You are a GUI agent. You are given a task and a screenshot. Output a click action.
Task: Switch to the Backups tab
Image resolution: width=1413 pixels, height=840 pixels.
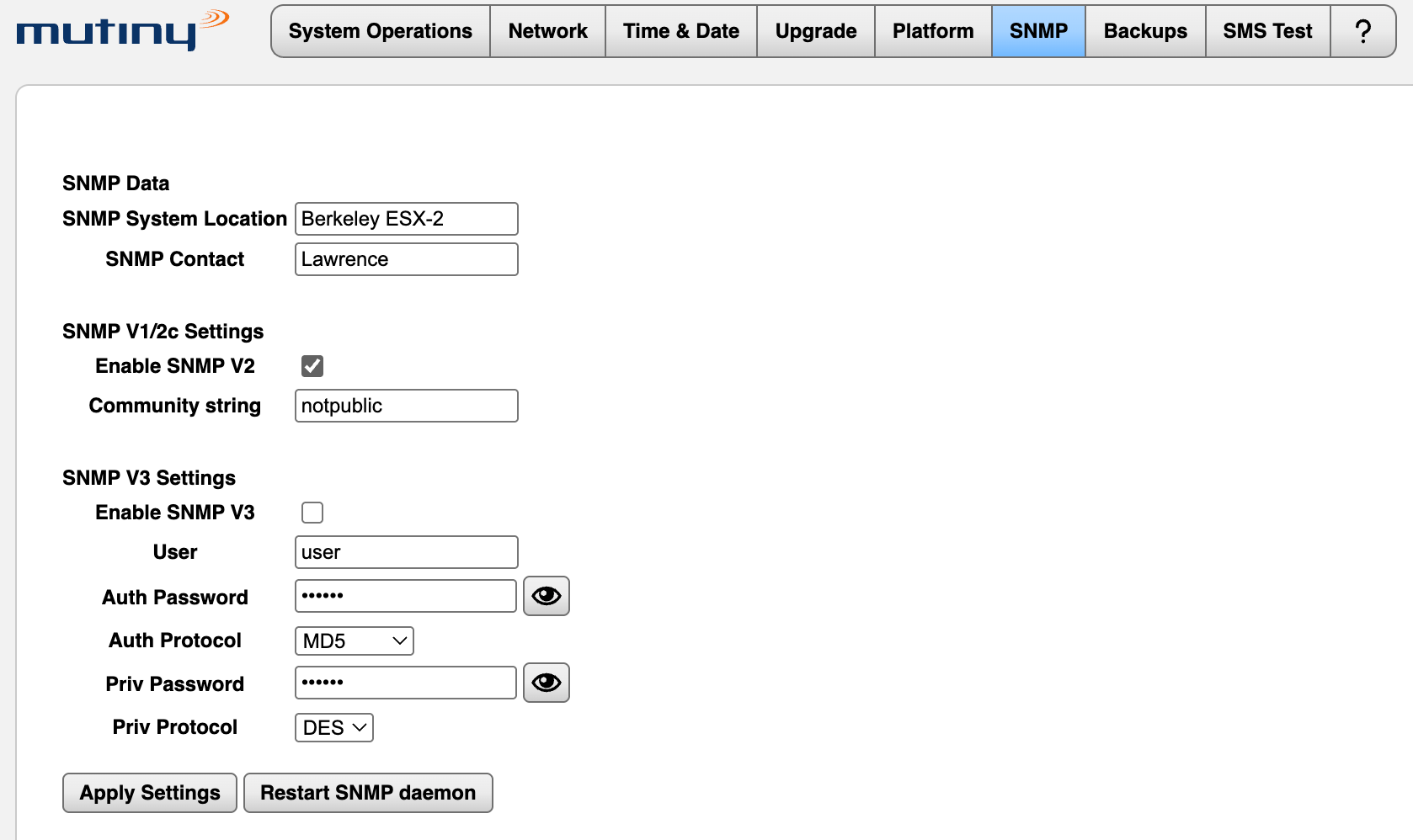click(1145, 31)
